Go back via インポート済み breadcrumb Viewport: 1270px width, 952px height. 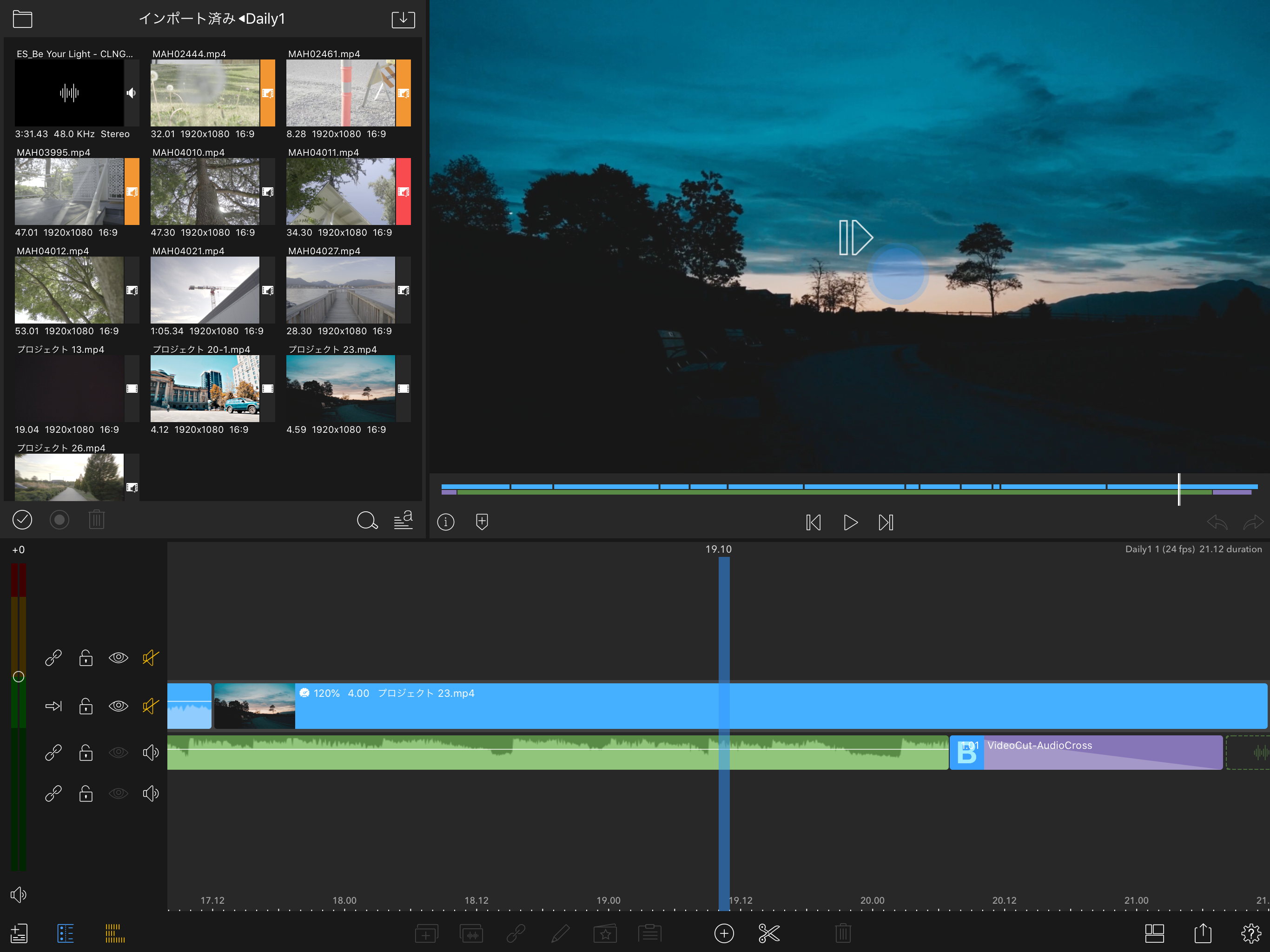tap(187, 19)
